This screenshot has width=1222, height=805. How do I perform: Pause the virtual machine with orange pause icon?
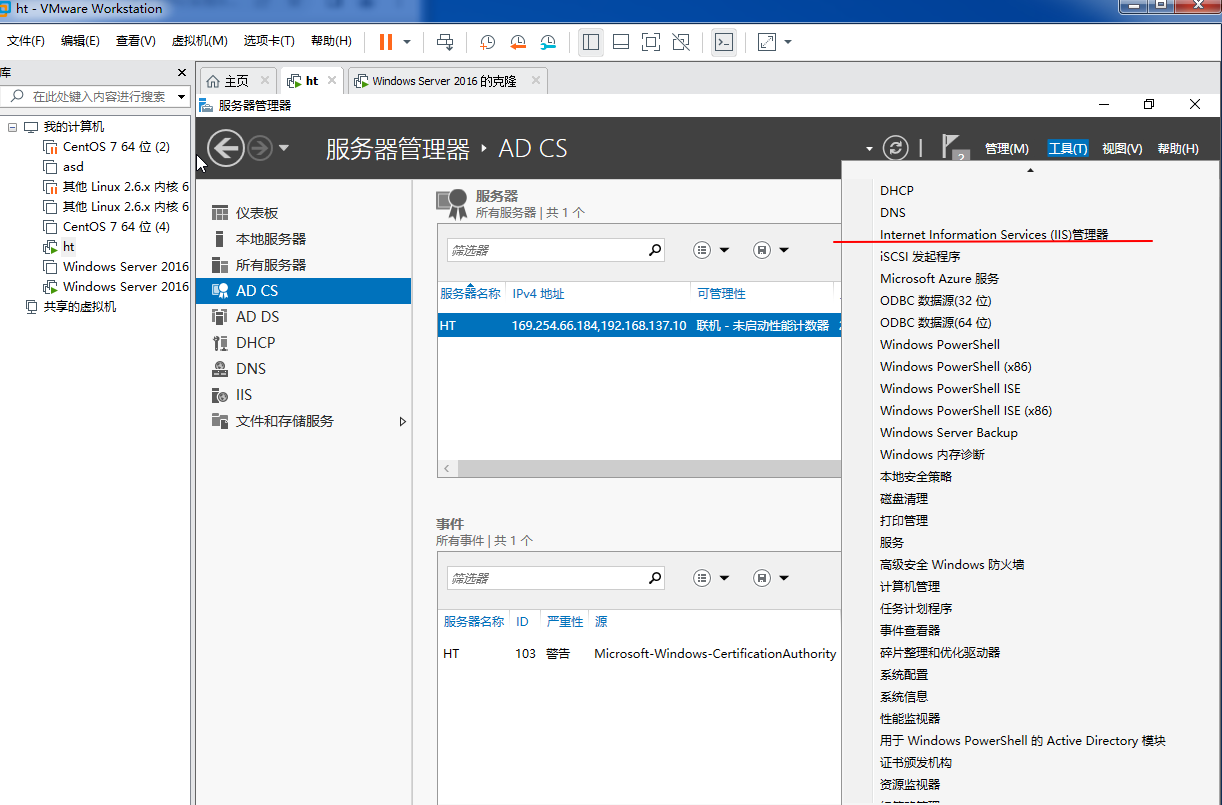(x=385, y=41)
